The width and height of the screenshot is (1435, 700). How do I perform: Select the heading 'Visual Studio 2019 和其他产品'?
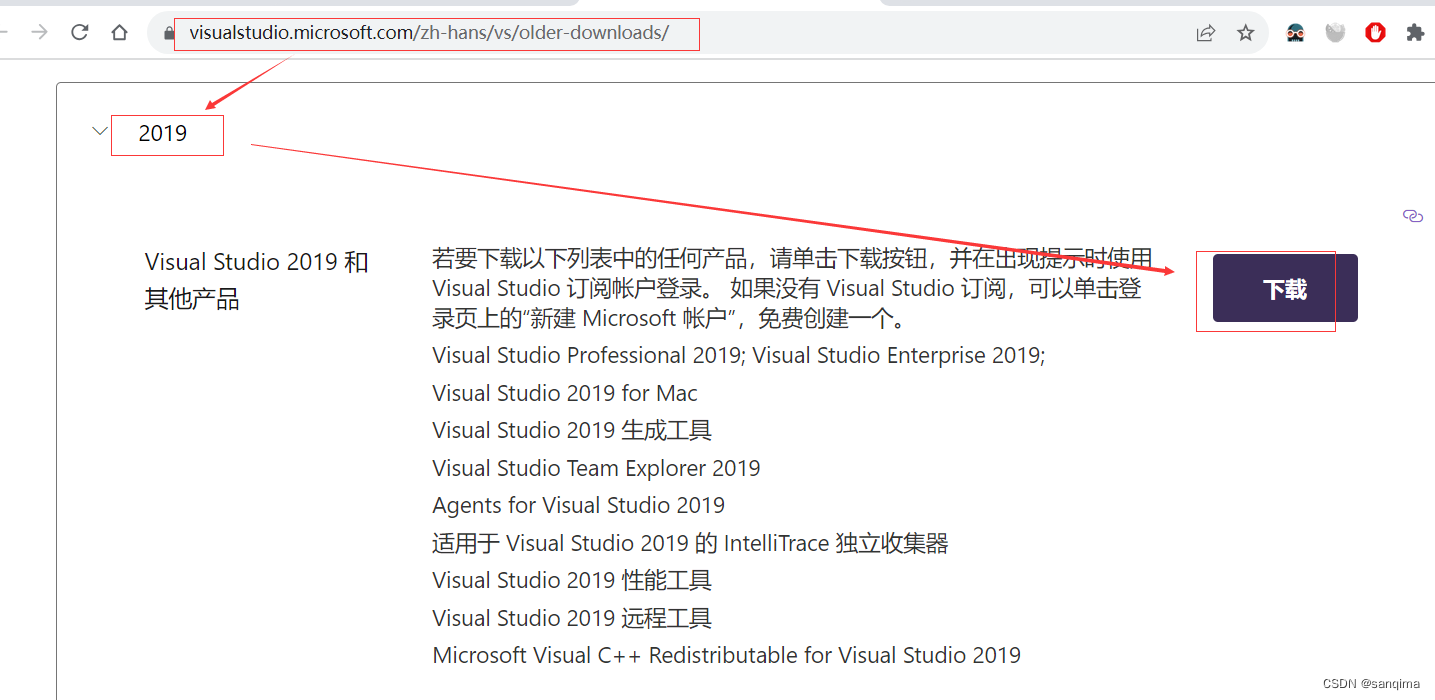tap(257, 280)
